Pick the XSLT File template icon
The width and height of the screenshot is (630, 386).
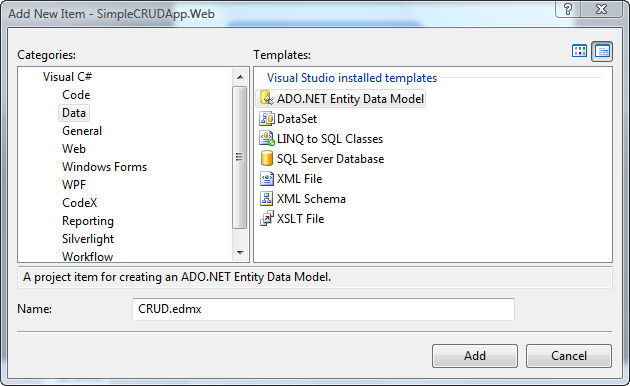point(267,219)
